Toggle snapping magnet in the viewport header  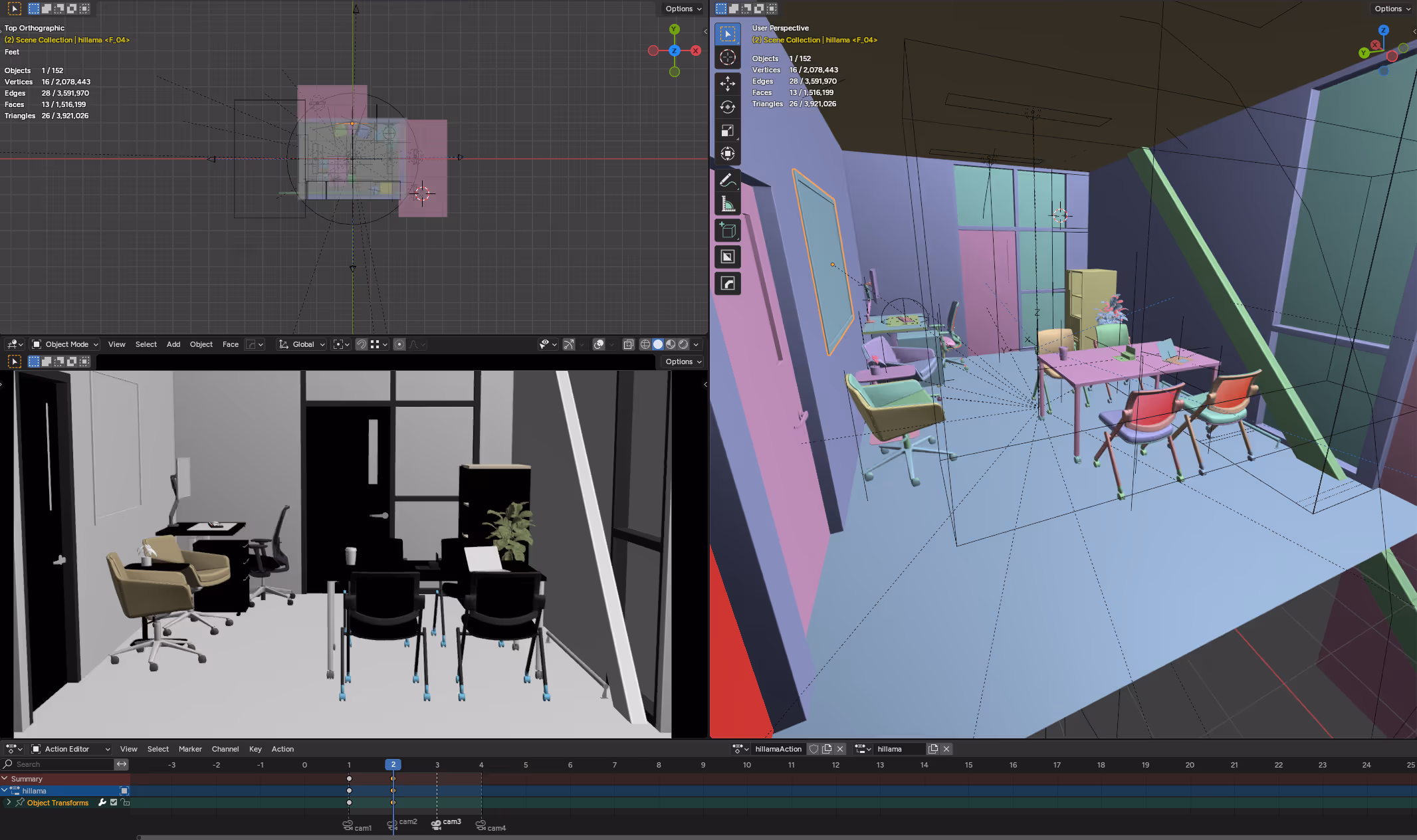click(361, 344)
